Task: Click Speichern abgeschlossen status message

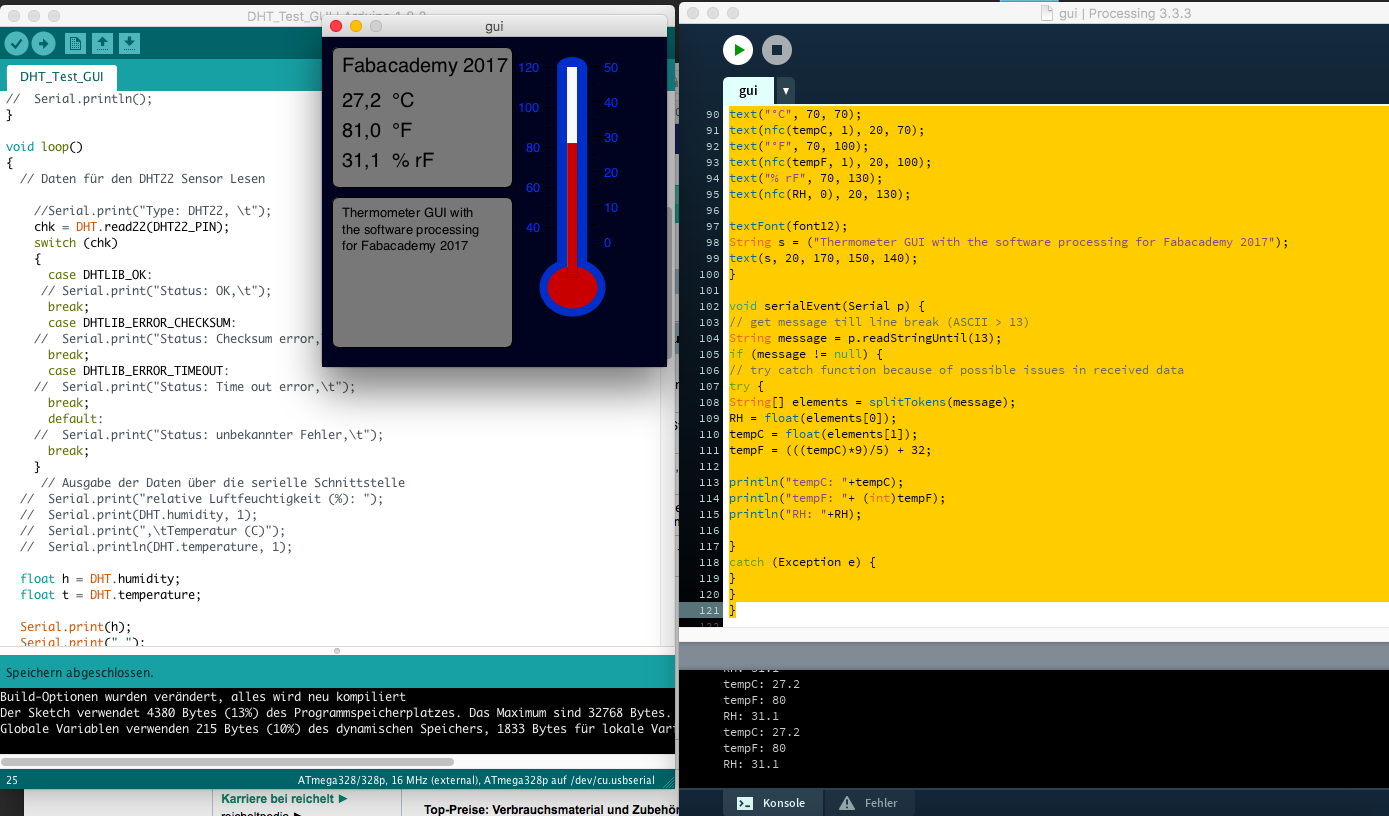Action: click(x=80, y=673)
